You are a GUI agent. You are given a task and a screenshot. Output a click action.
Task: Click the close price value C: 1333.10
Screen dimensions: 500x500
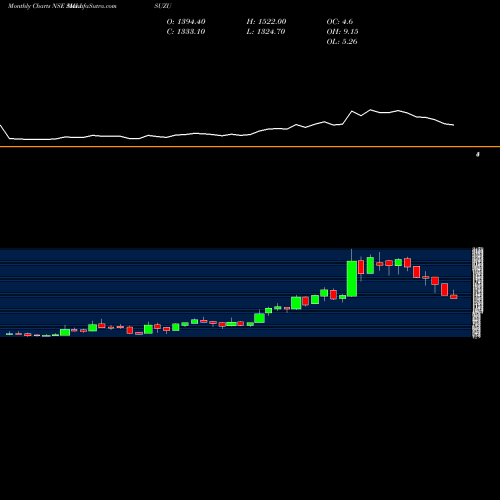[x=186, y=32]
